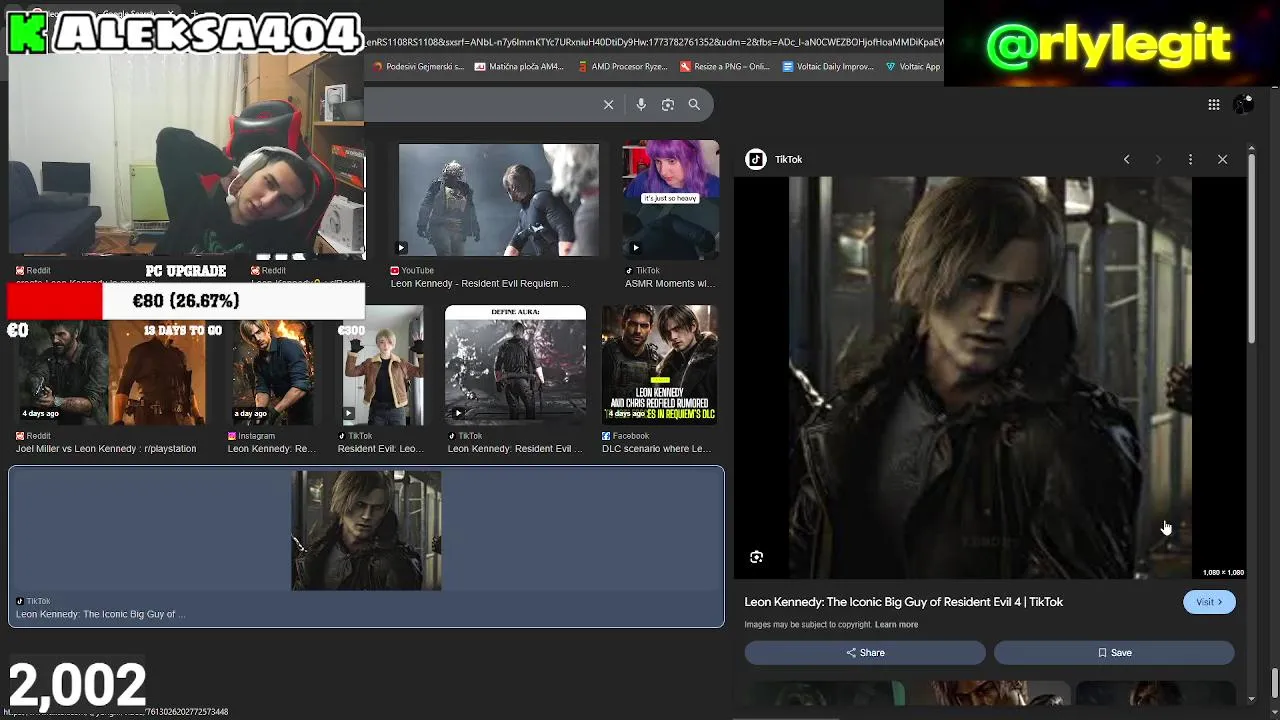Open the 'Voltaic App' bookmark
This screenshot has height=720, width=1280.
click(913, 67)
